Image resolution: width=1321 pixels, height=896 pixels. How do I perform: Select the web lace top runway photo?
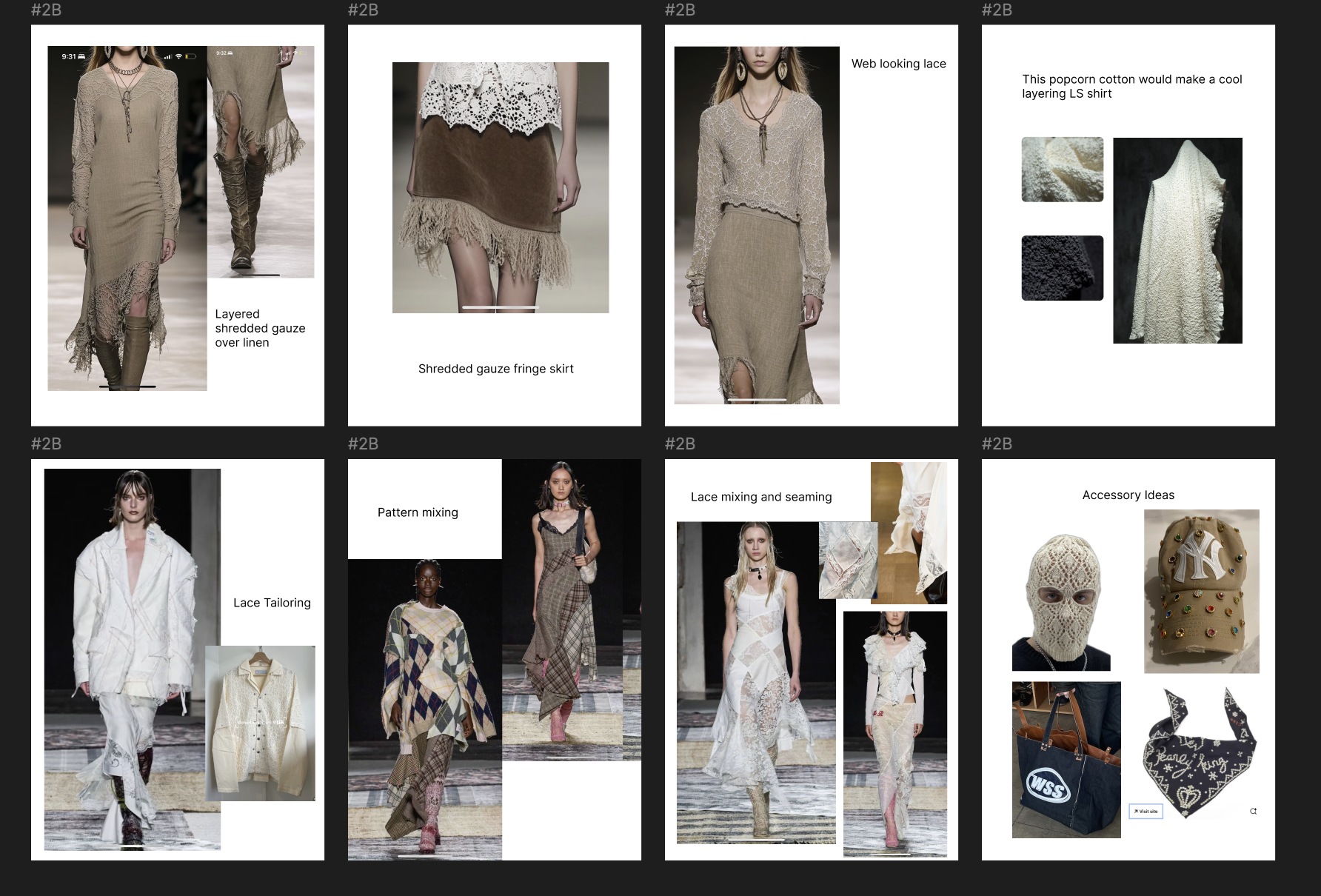[x=757, y=225]
